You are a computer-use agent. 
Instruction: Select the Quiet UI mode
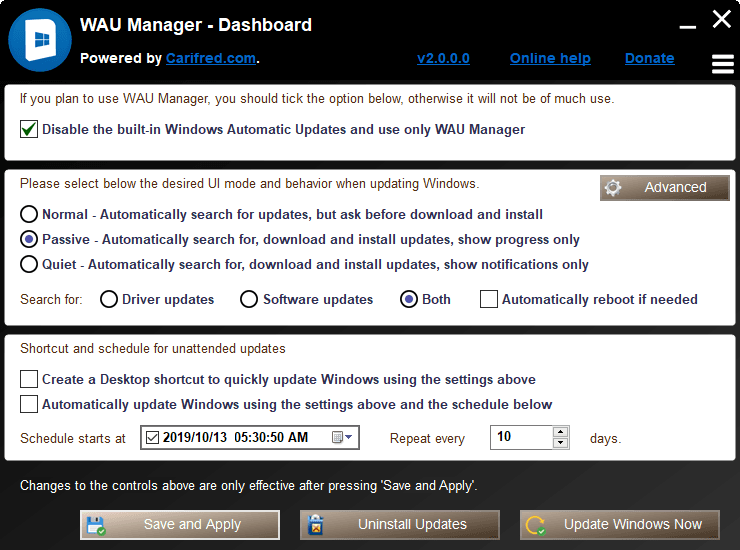[x=29, y=264]
